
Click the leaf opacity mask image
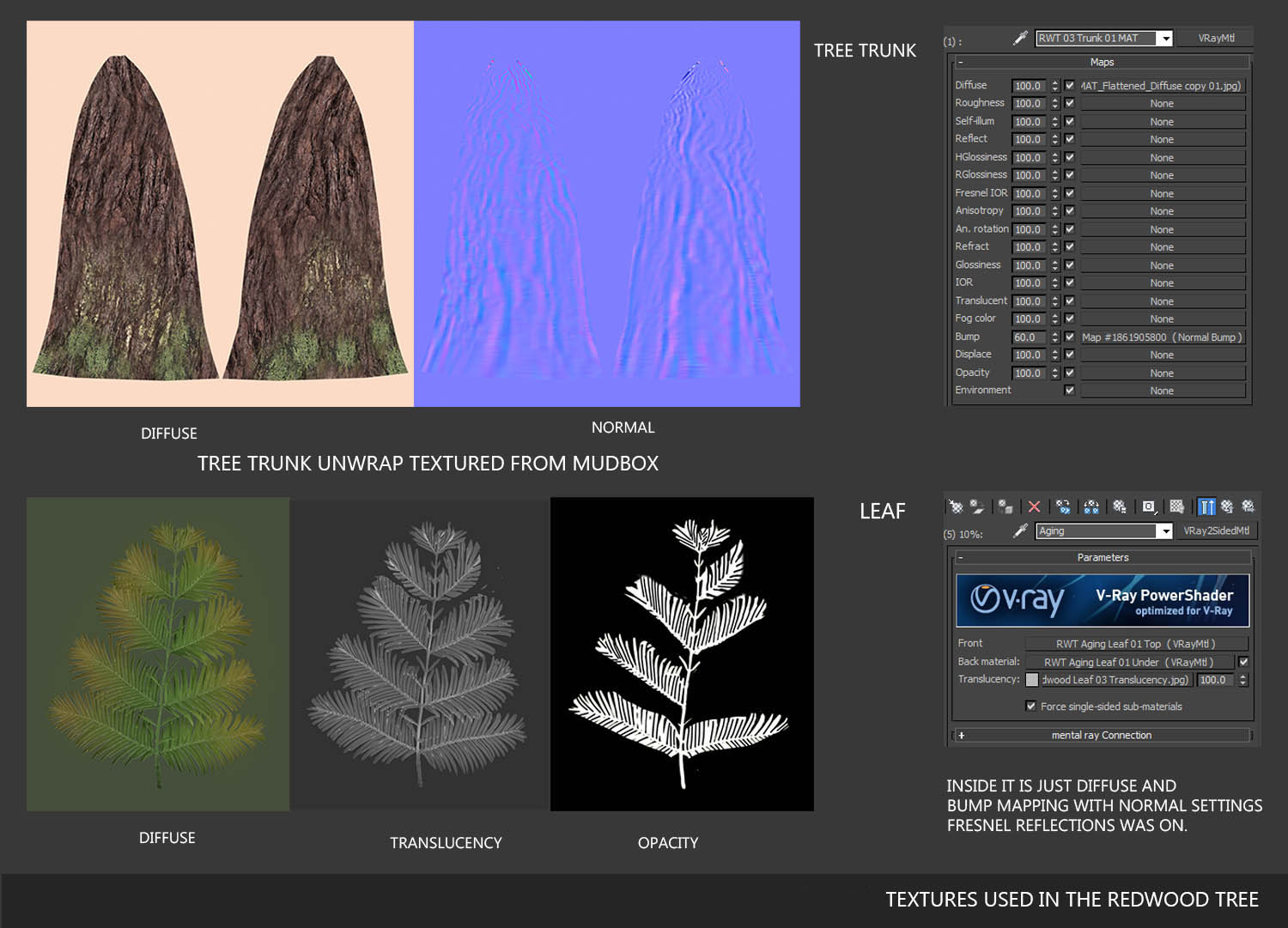pos(682,654)
